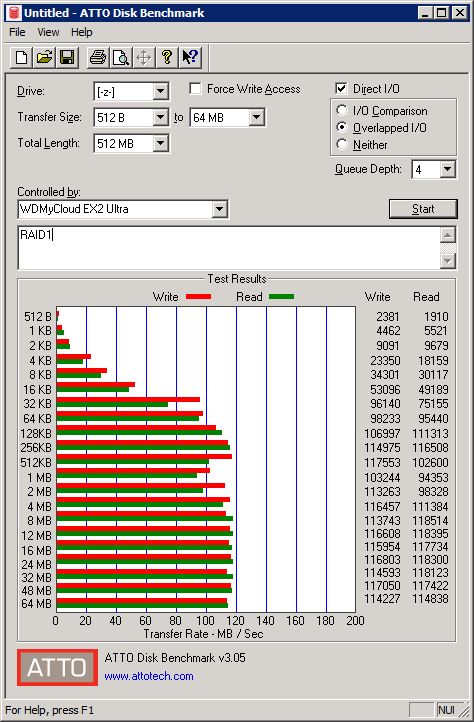This screenshot has width=474, height=722.
Task: Open the File menu
Action: tap(17, 32)
